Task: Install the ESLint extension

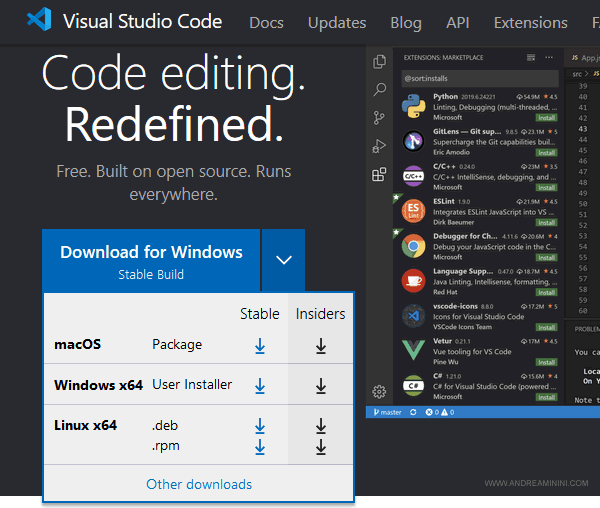Action: 546,223
